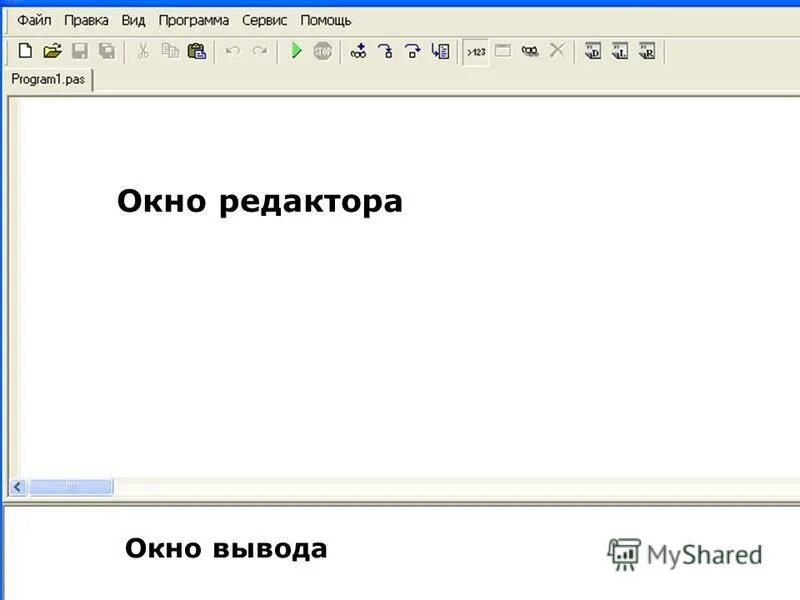Copy text with the Copy toolbar icon
This screenshot has height=600, width=800.
point(170,51)
